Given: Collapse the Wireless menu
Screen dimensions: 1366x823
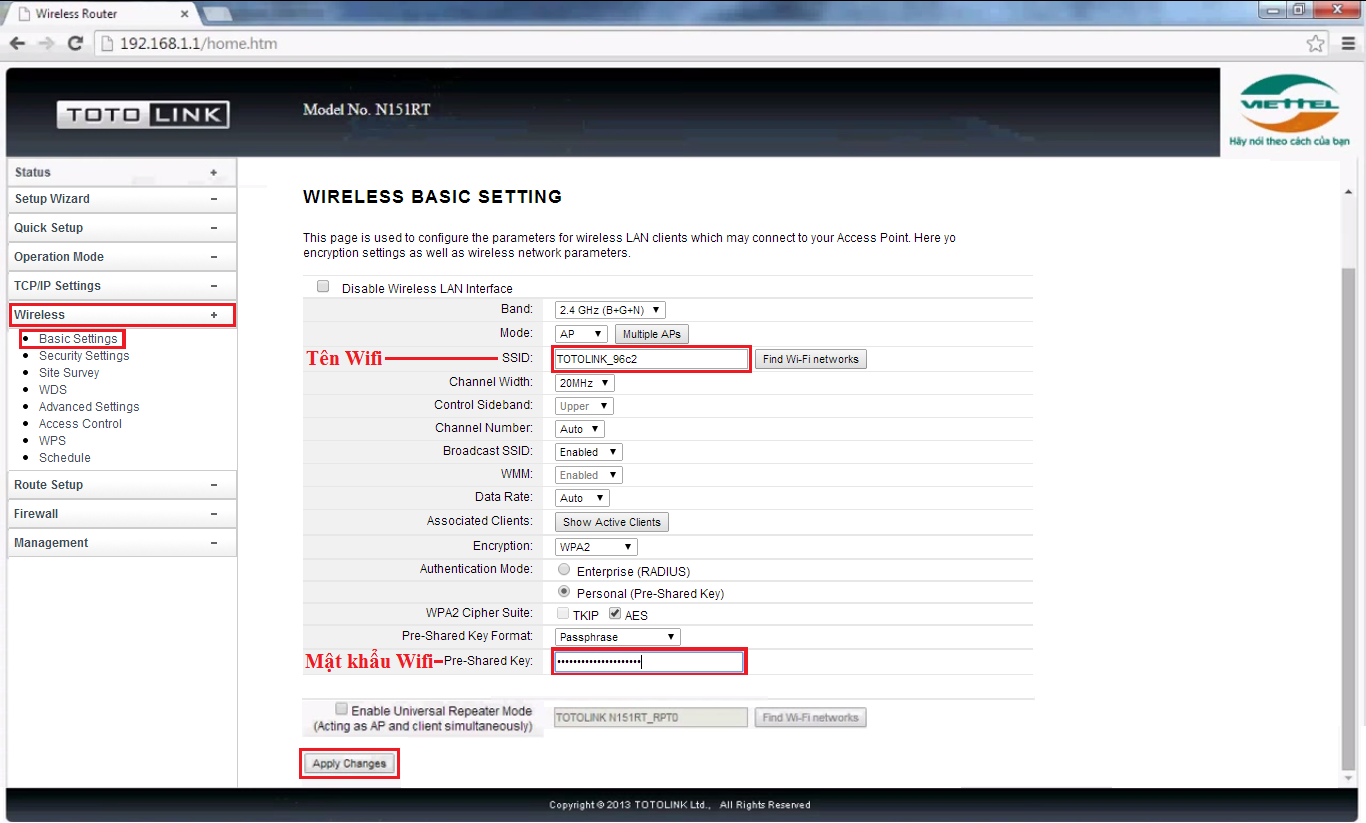Looking at the screenshot, I should coord(122,315).
